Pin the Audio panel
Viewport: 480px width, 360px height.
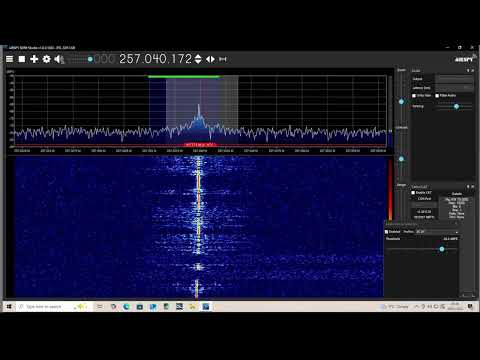click(468, 71)
